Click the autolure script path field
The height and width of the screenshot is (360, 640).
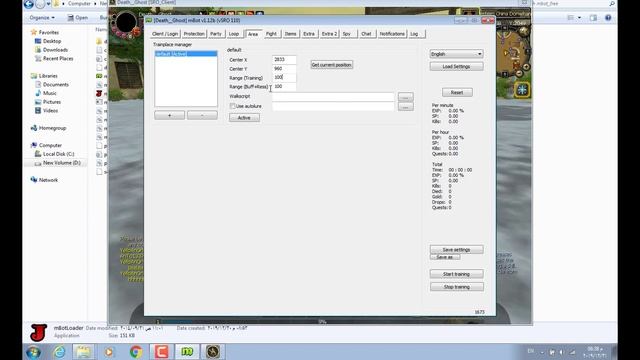click(333, 106)
